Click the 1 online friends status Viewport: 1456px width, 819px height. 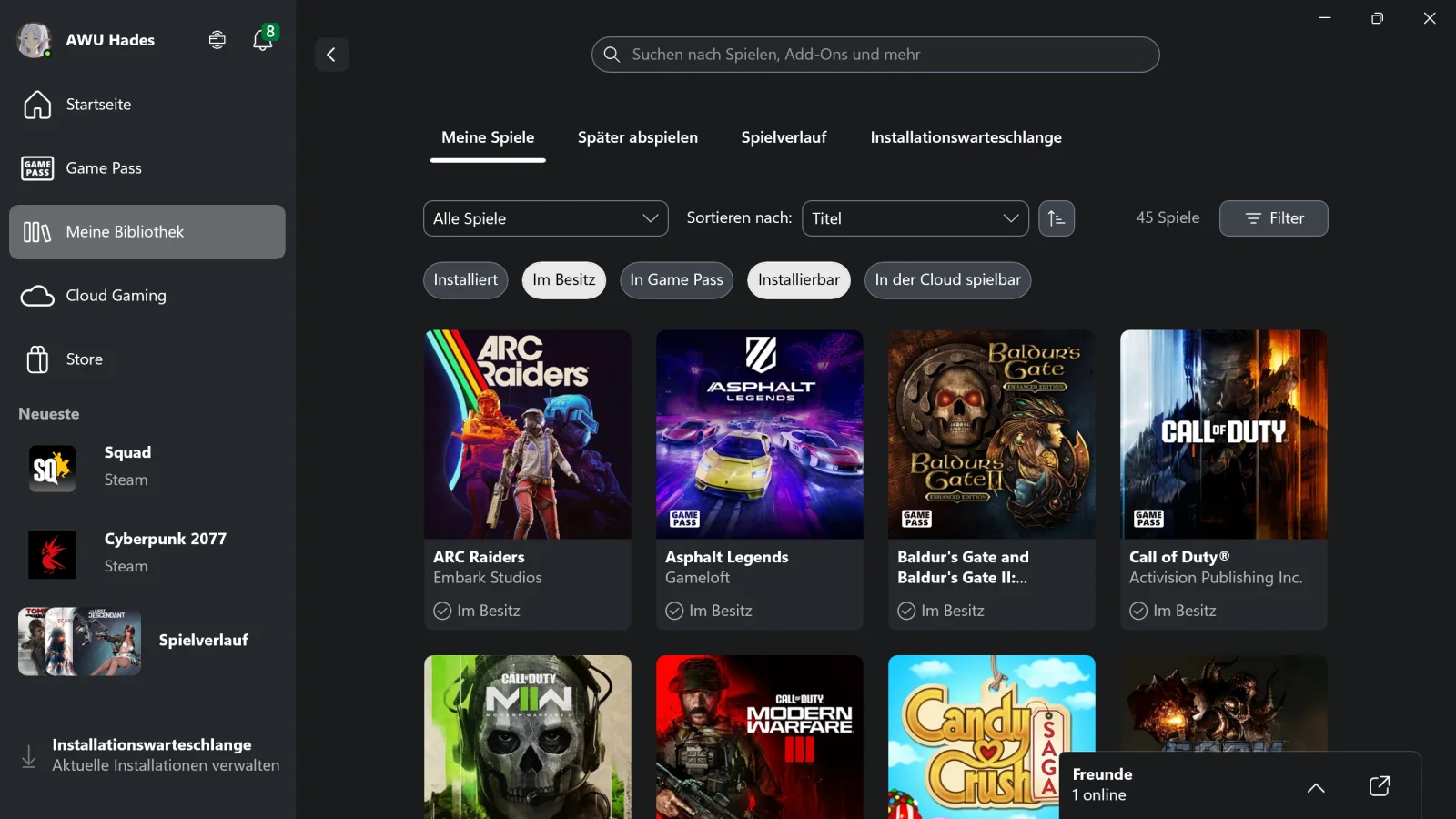pyautogui.click(x=1099, y=795)
